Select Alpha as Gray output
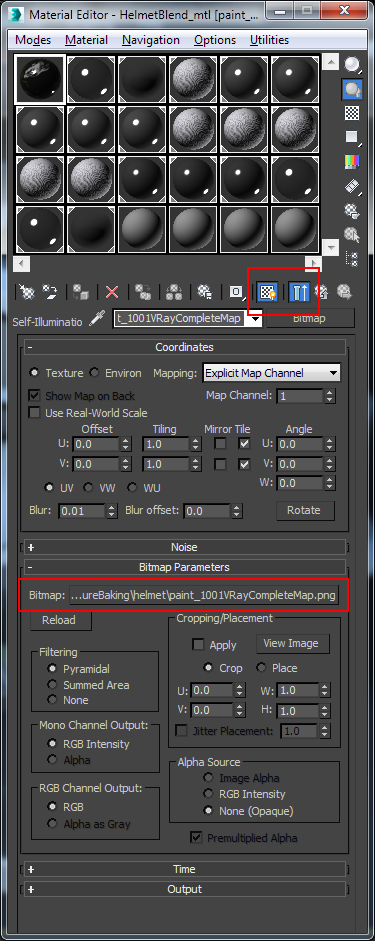The height and width of the screenshot is (941, 375). [x=52, y=824]
